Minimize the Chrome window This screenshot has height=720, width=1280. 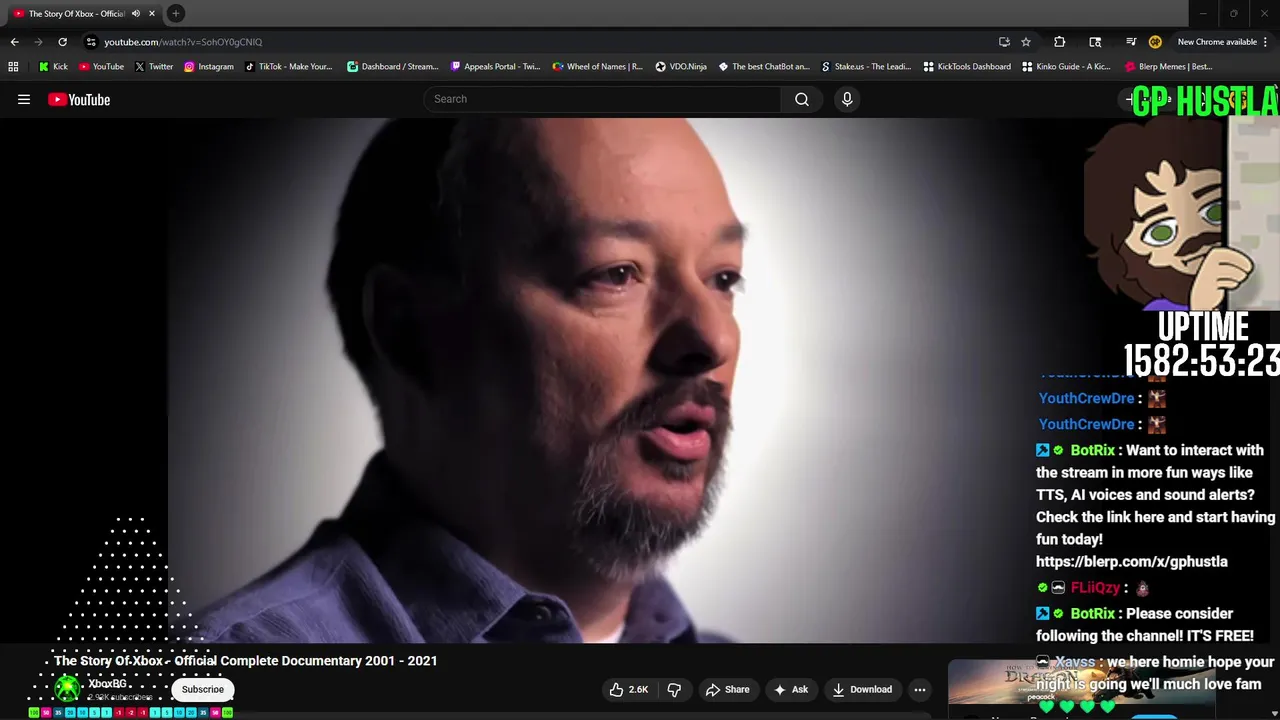[x=1203, y=13]
